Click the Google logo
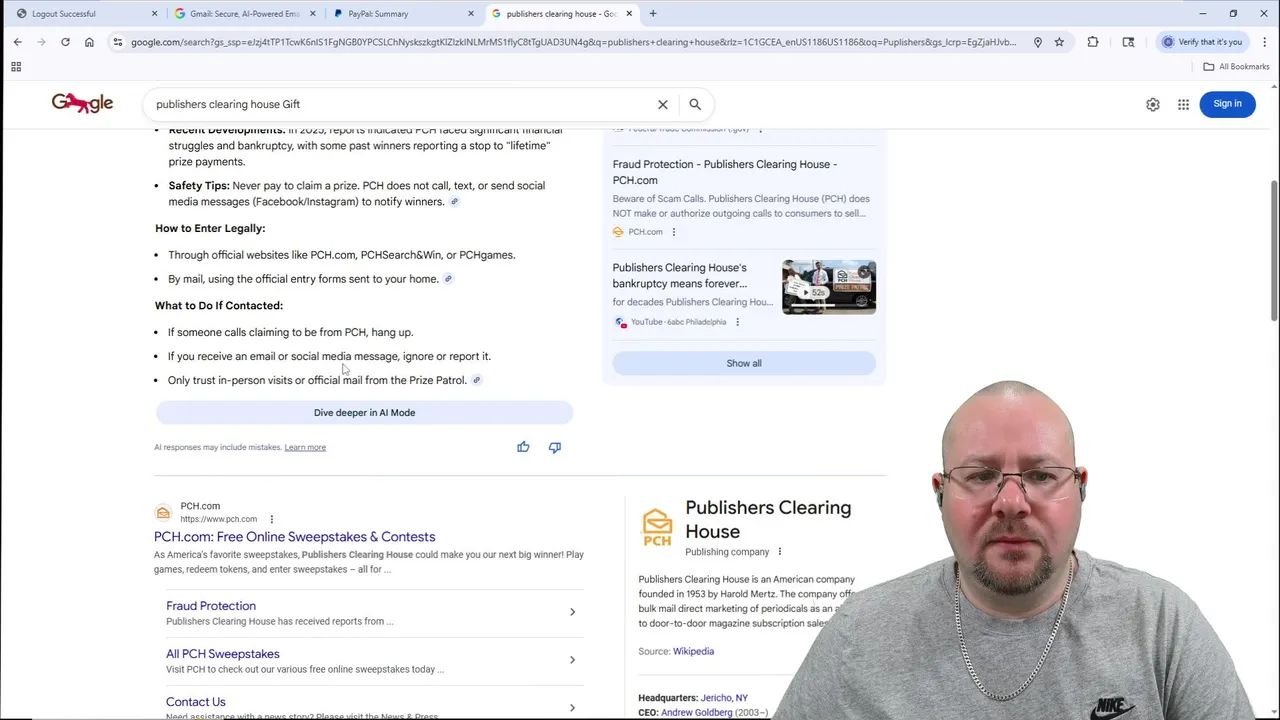Screen dimensions: 1280x720 click(82, 103)
